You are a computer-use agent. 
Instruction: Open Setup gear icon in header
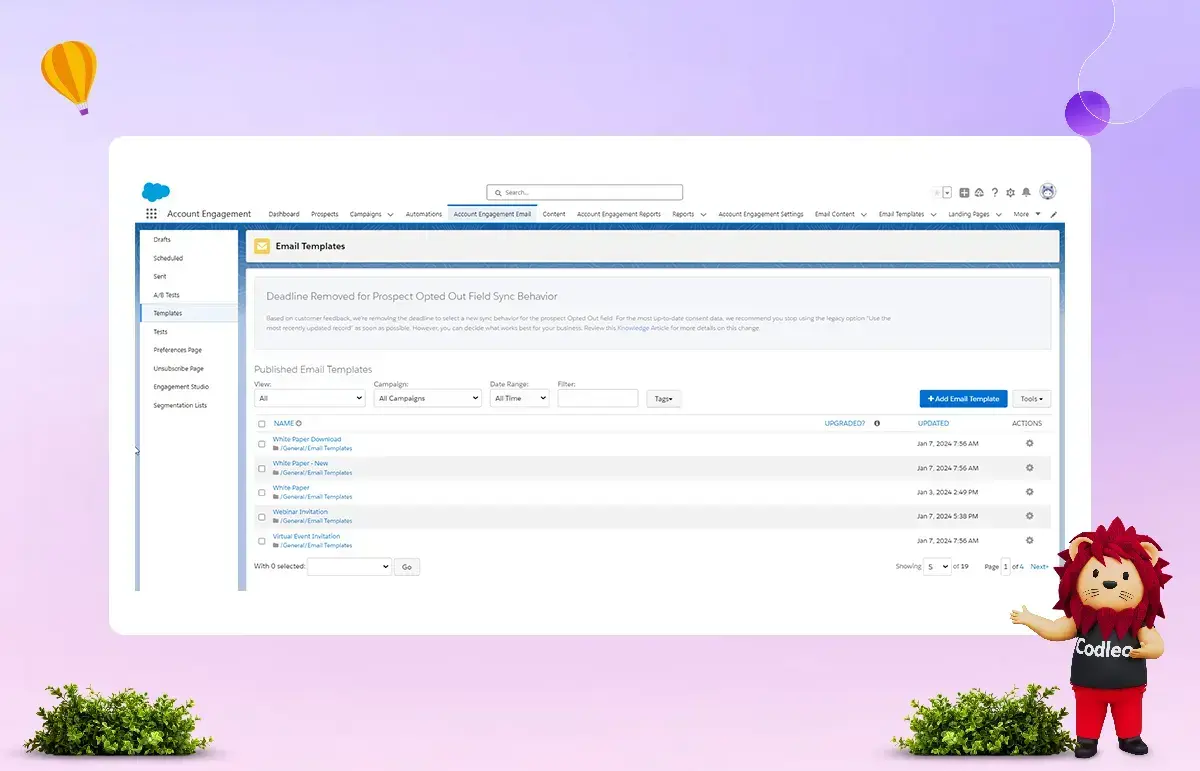pos(1010,193)
